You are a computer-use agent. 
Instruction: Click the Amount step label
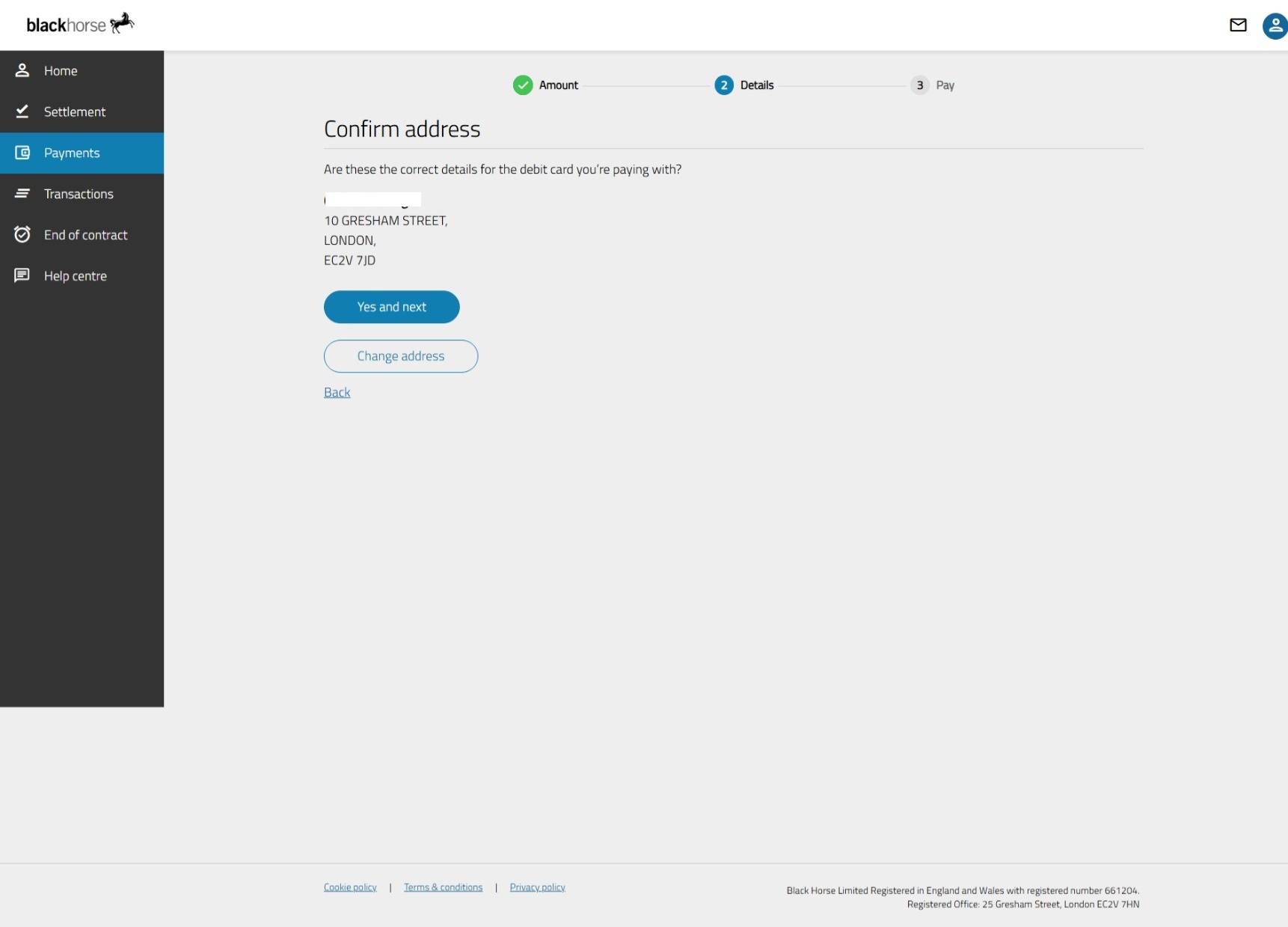(x=559, y=85)
